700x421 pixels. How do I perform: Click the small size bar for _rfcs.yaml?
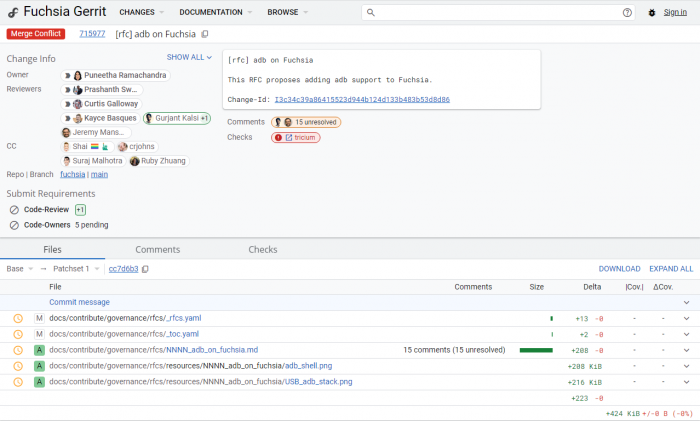pos(551,319)
